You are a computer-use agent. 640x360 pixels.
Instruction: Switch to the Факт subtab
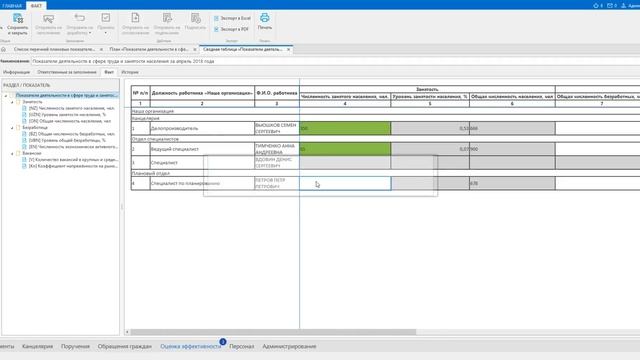coord(109,72)
